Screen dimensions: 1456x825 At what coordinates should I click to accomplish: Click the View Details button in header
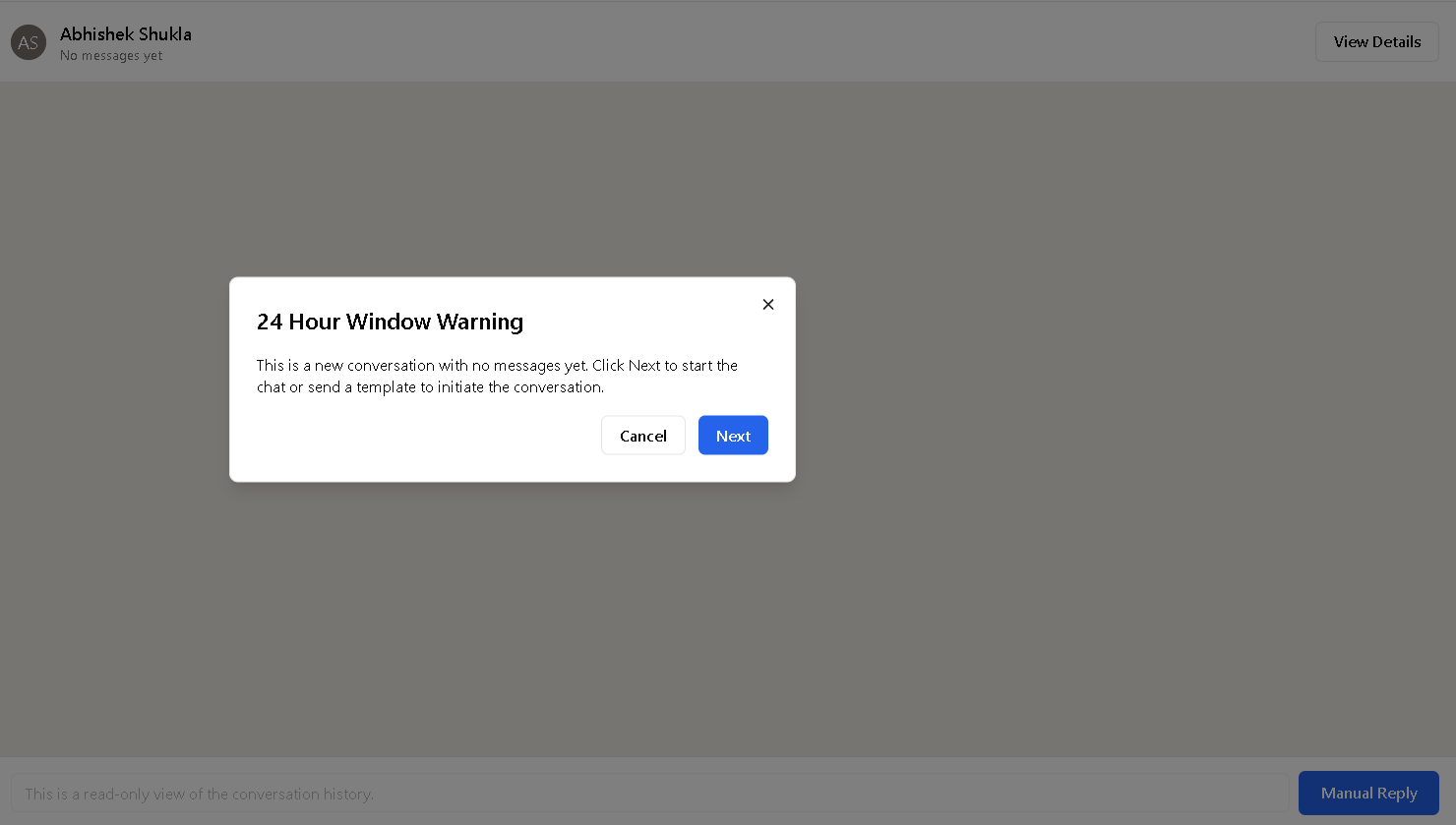pyautogui.click(x=1377, y=41)
